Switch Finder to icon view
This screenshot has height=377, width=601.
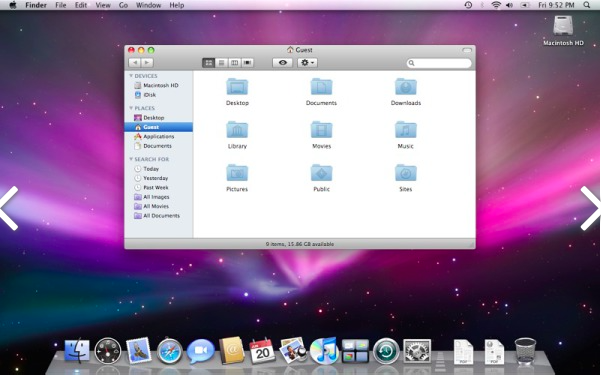(x=209, y=62)
